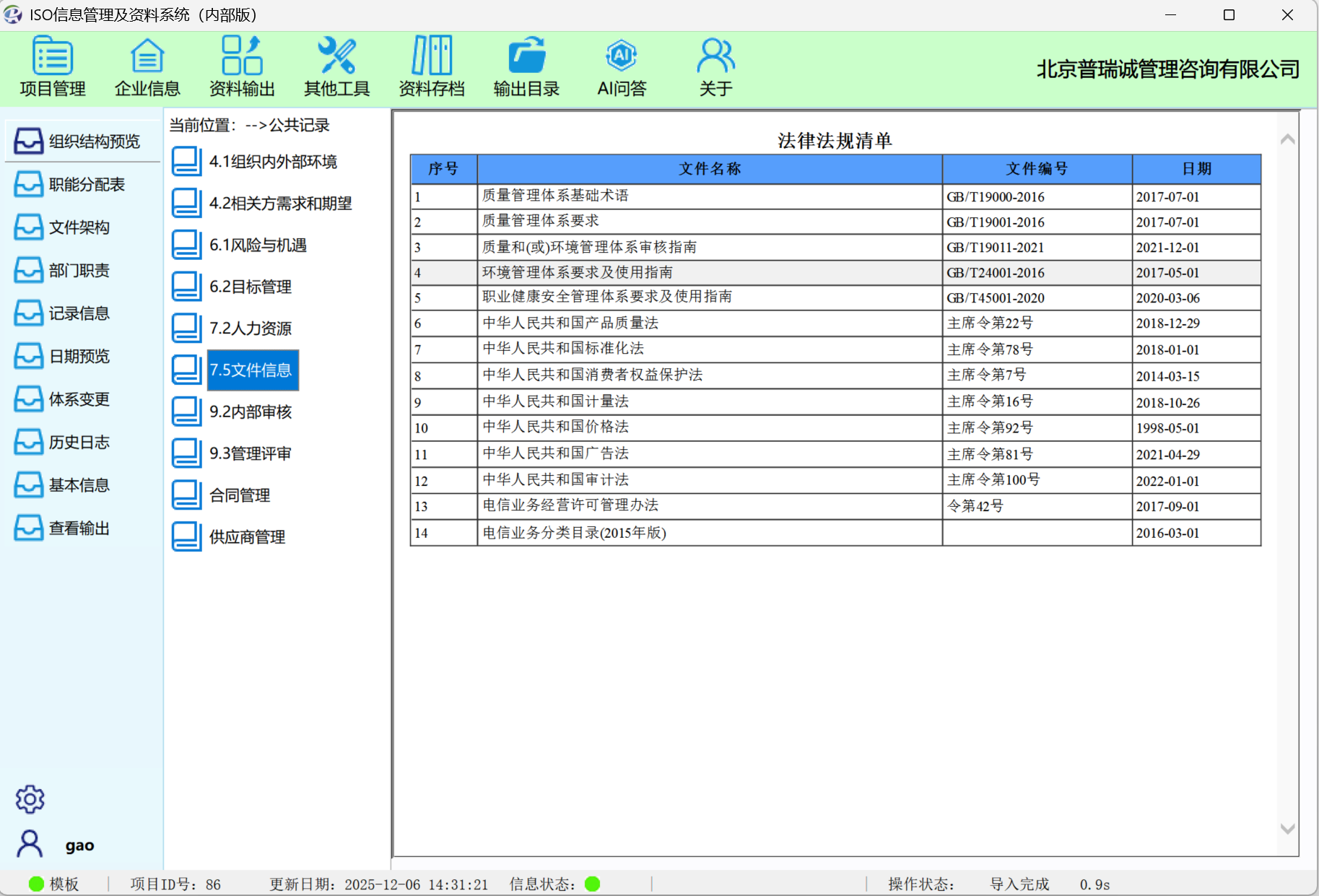The image size is (1319, 896).
Task: Click the scroll-down arrow of the document view
Action: [x=1287, y=829]
